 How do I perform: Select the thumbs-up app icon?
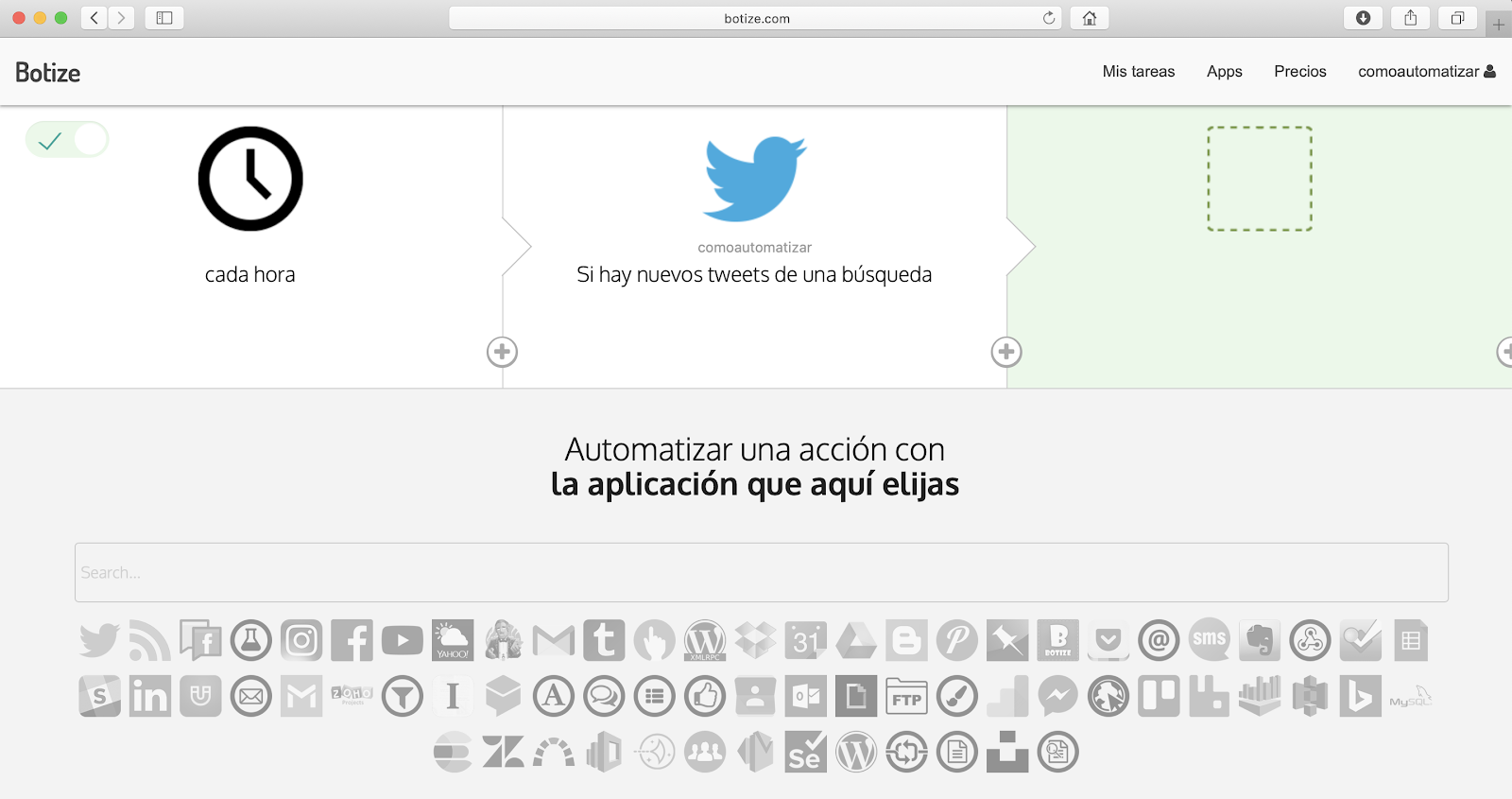tap(705, 697)
